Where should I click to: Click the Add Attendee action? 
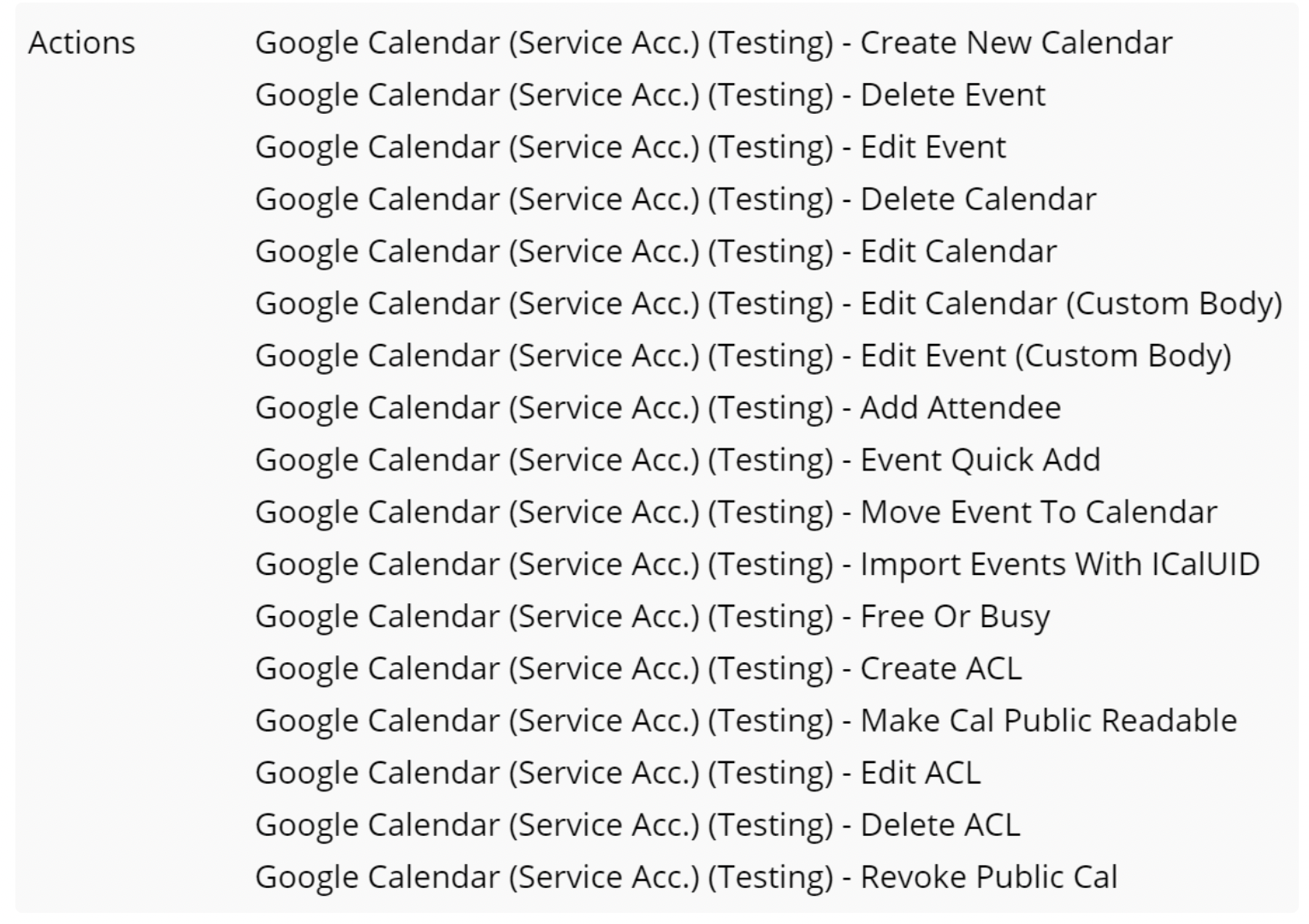(658, 408)
